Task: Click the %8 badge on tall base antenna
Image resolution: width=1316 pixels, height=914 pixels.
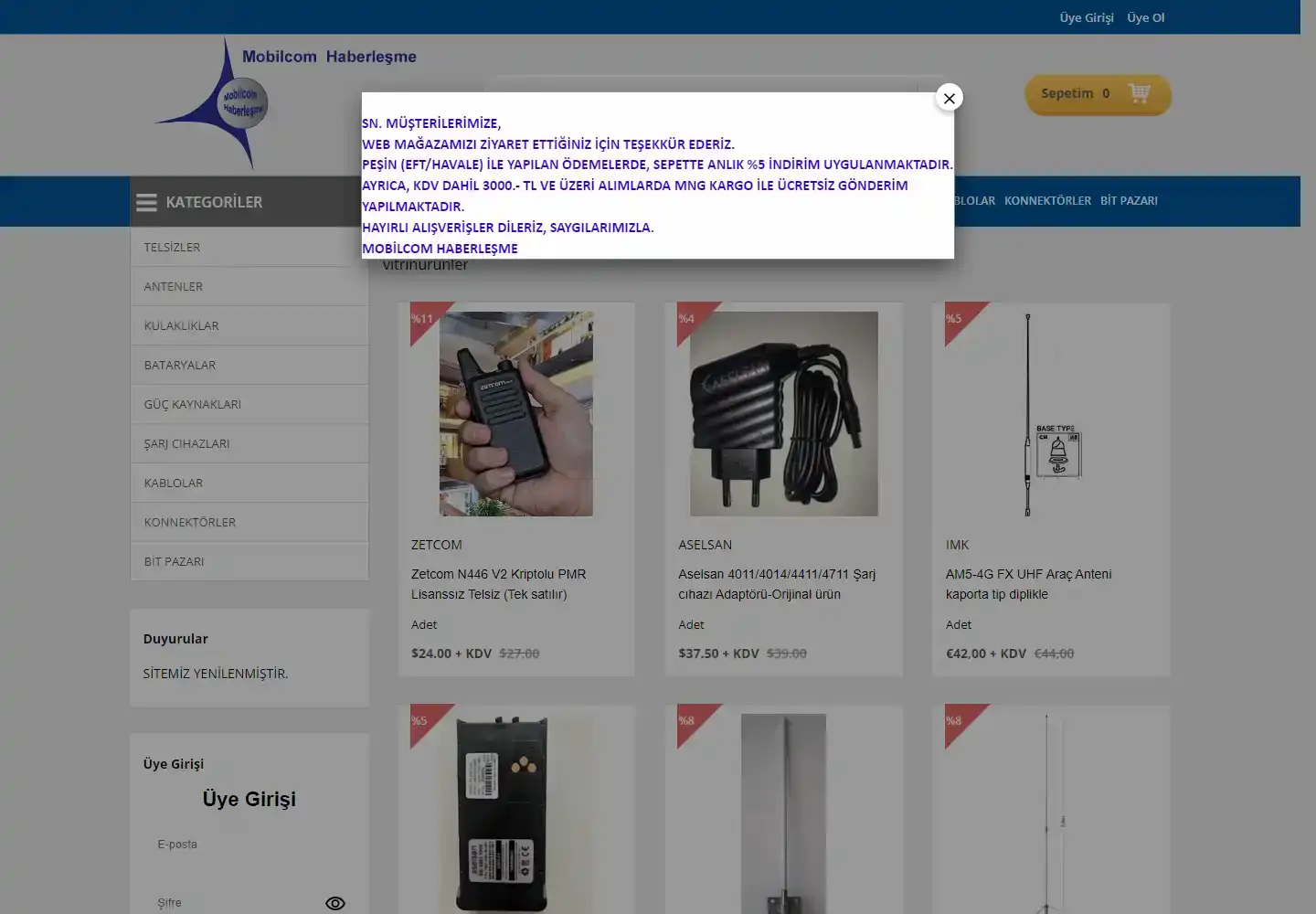Action: 957,721
